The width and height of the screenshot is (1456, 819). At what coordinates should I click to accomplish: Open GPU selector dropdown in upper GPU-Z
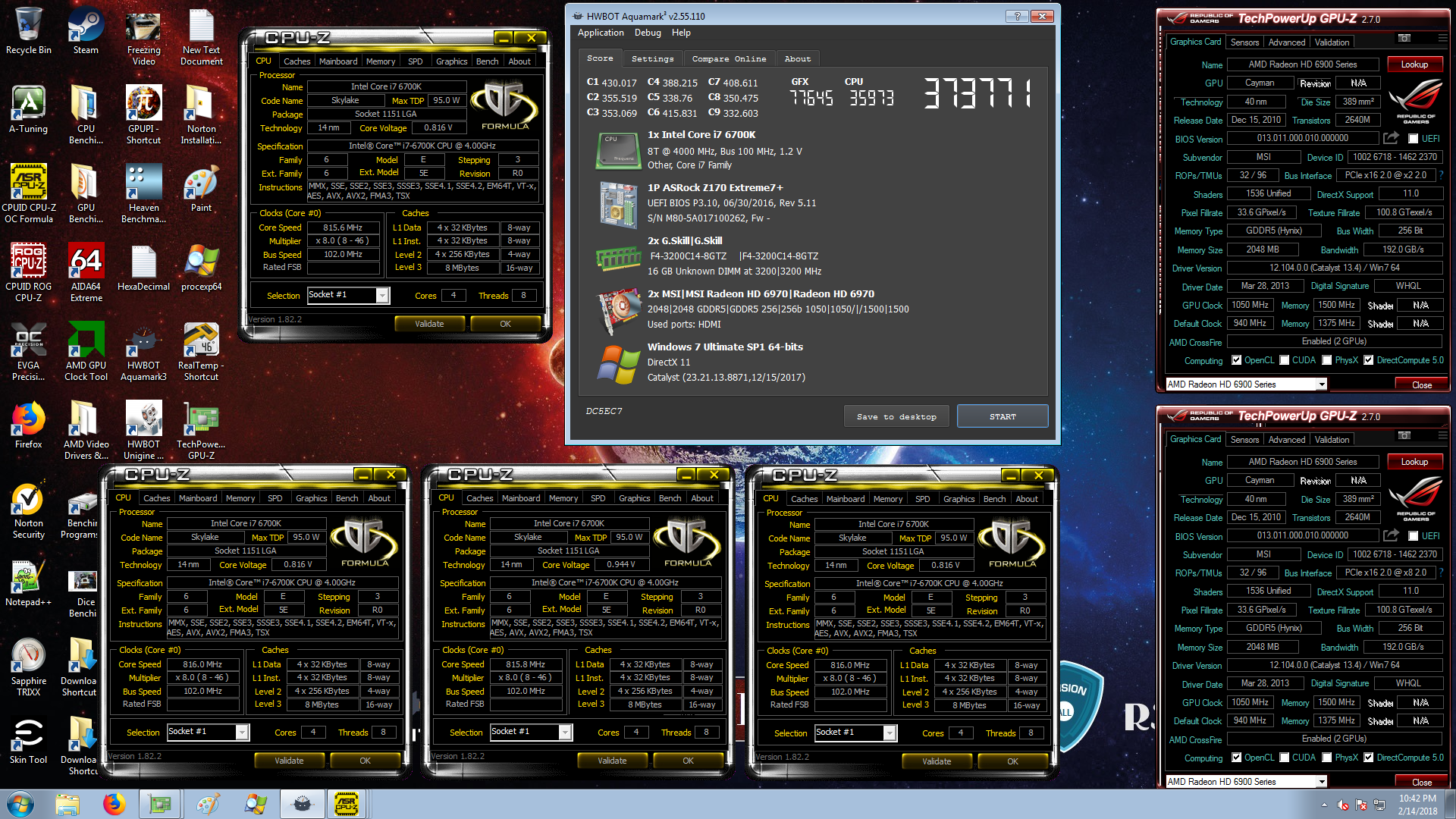click(x=1322, y=384)
